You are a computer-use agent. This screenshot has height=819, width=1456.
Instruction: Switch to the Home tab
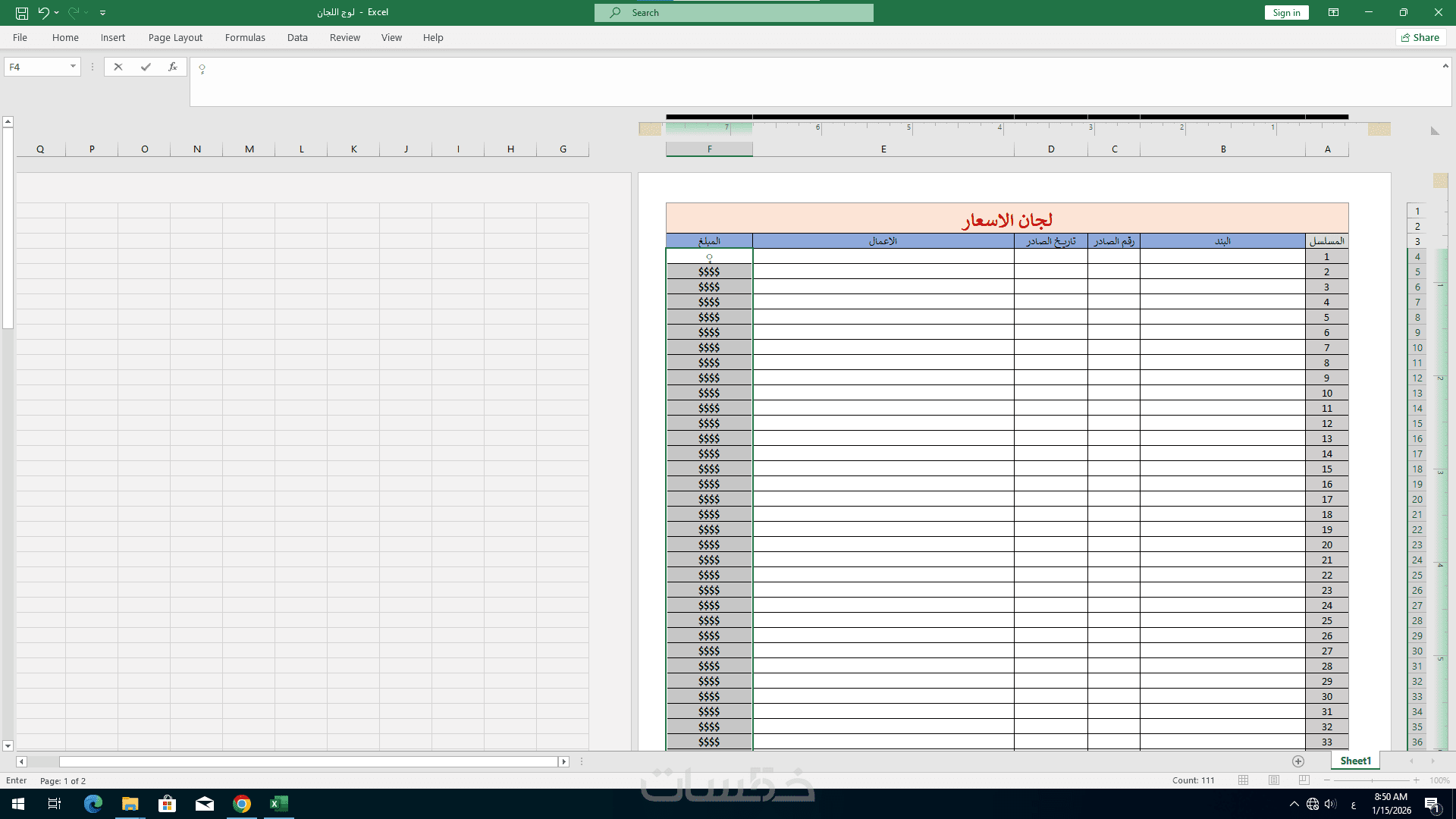coord(65,37)
